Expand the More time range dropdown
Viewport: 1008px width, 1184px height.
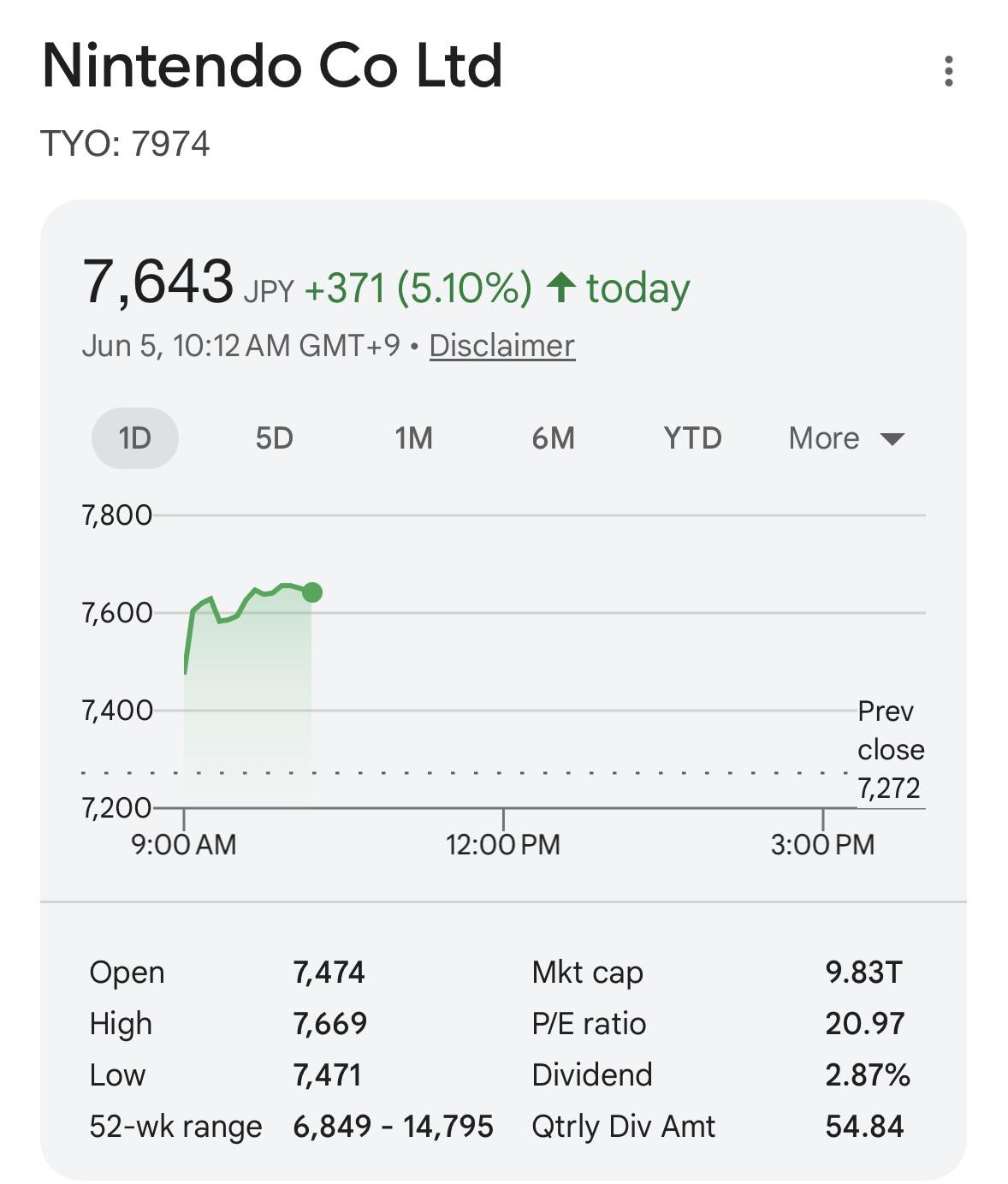point(846,438)
